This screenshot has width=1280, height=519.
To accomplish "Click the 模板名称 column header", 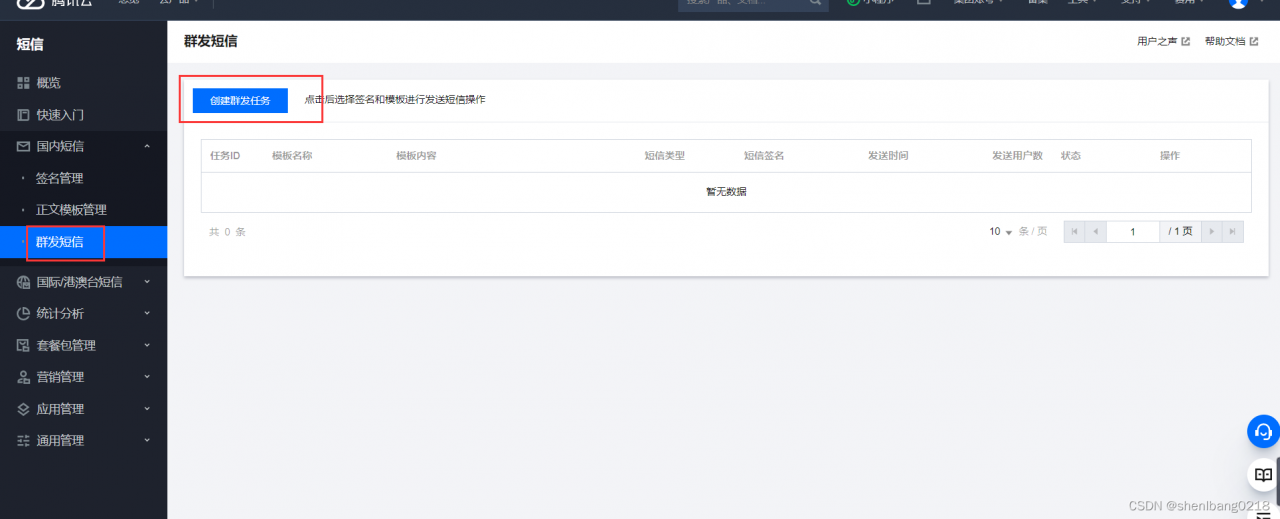I will 292,156.
